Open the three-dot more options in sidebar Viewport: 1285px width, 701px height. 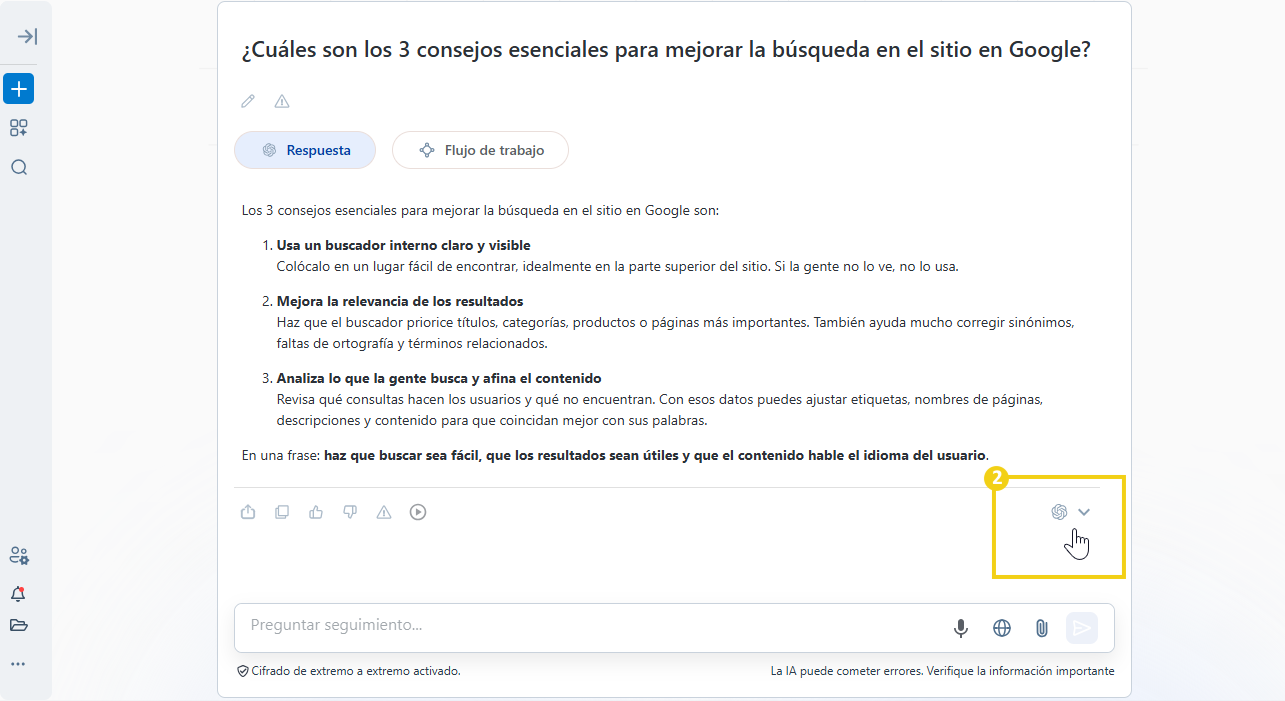click(x=18, y=664)
